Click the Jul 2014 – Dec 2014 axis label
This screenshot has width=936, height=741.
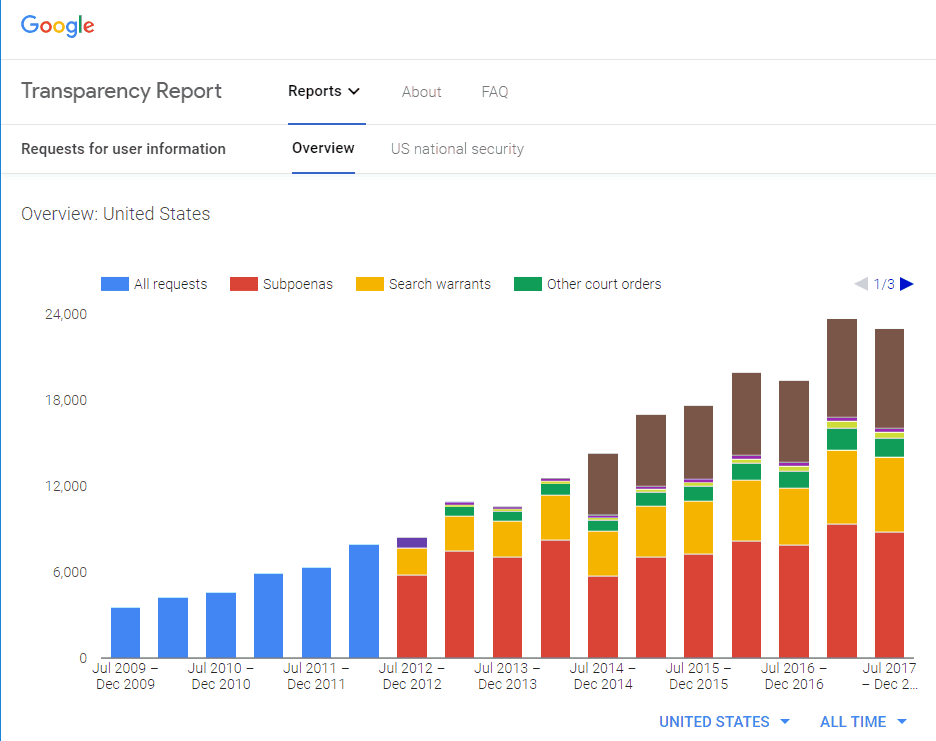click(x=603, y=676)
